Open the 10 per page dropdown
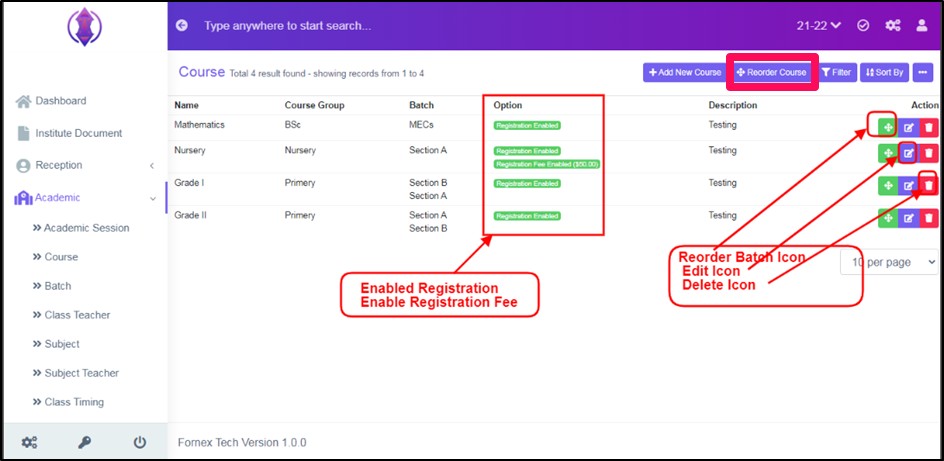Screen dimensions: 944x461 click(889, 262)
